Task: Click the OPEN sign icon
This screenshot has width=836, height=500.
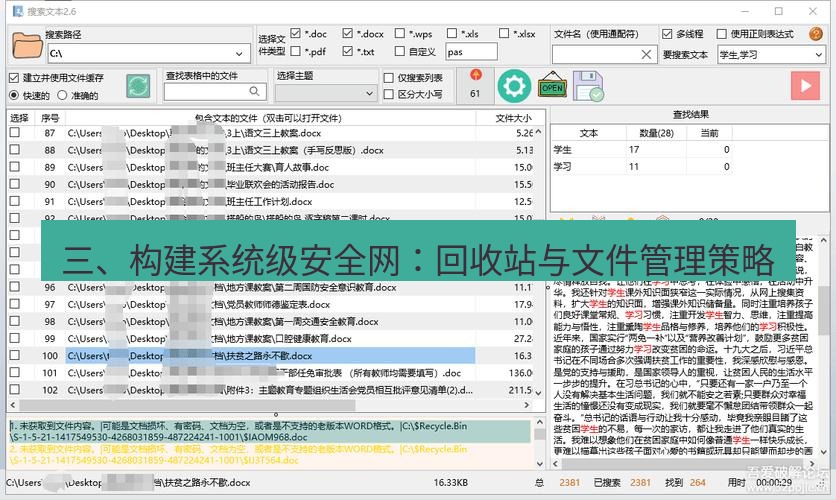Action: point(552,85)
